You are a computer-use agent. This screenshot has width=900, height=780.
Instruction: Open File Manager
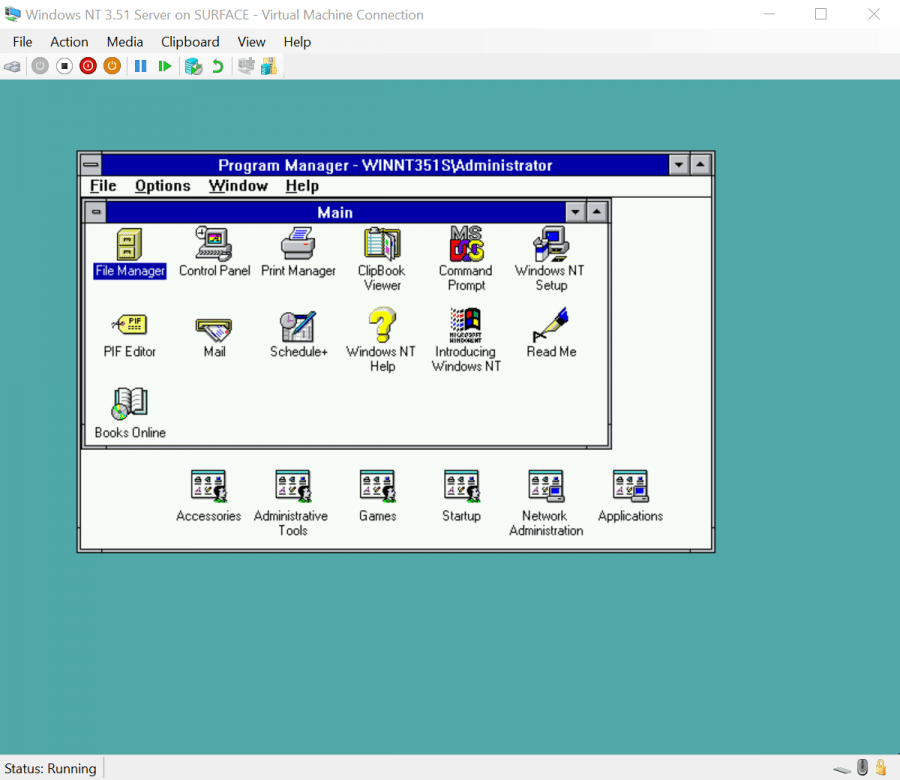point(129,245)
